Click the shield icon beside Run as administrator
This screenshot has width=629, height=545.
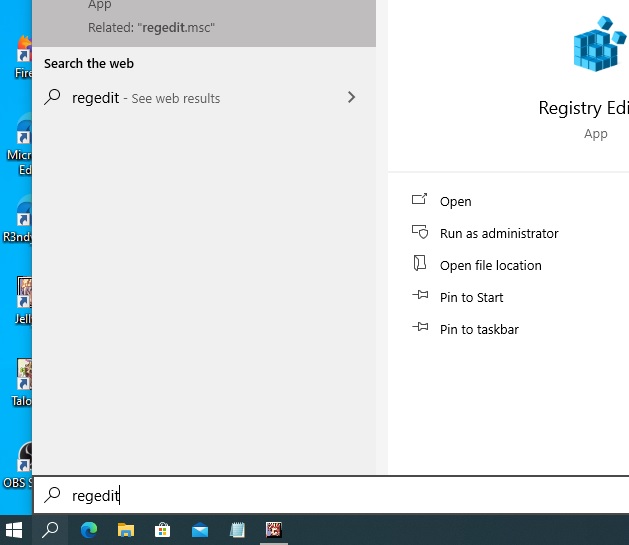click(x=420, y=232)
